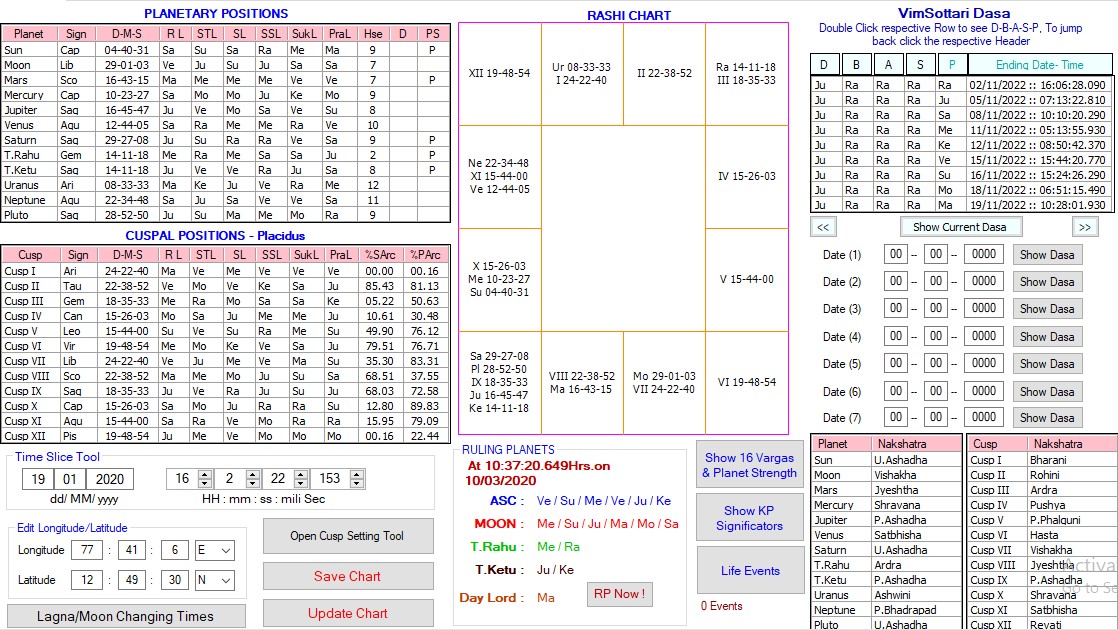Viewport: 1118px width, 630px height.
Task: Click Lagna/Moon Changing Times button
Action: click(x=125, y=616)
